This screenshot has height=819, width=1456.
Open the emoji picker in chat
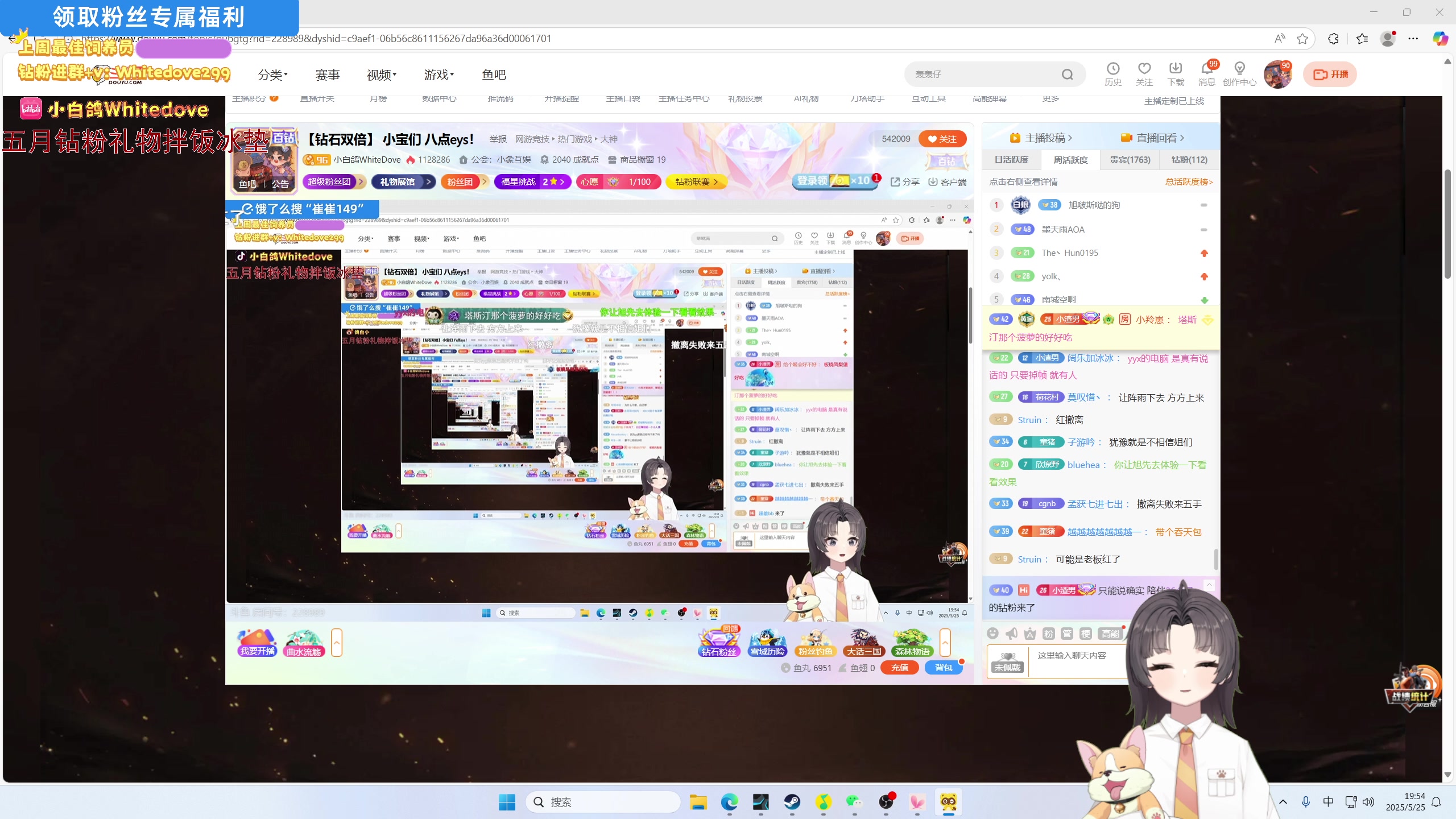pyautogui.click(x=992, y=634)
